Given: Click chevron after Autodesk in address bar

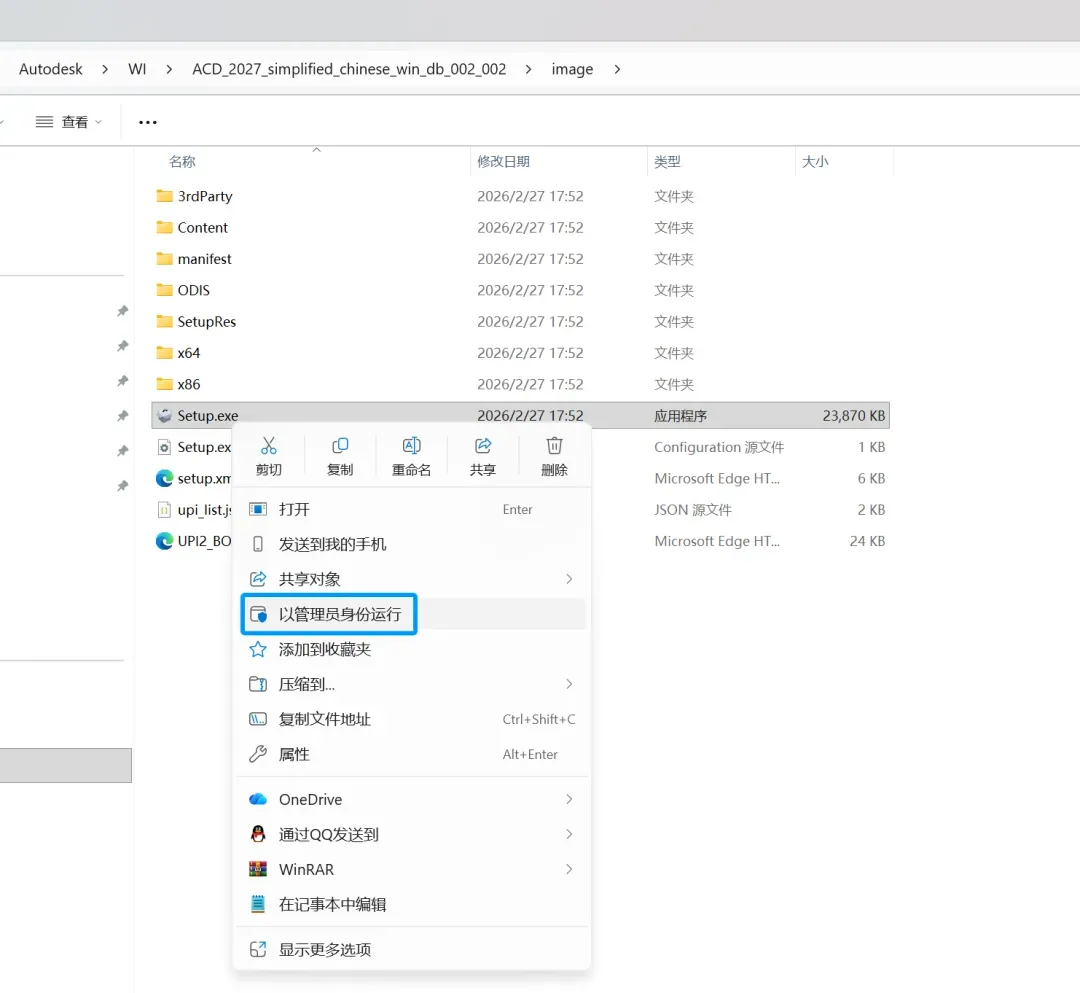Looking at the screenshot, I should click(x=105, y=69).
